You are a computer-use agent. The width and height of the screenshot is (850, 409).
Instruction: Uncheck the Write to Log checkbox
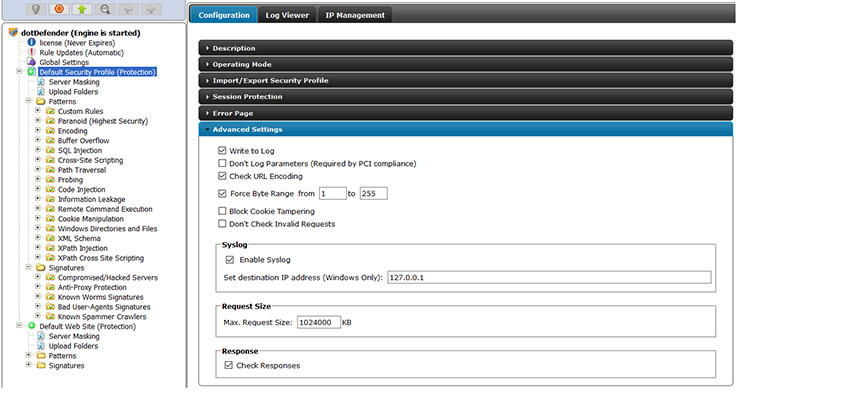[222, 151]
